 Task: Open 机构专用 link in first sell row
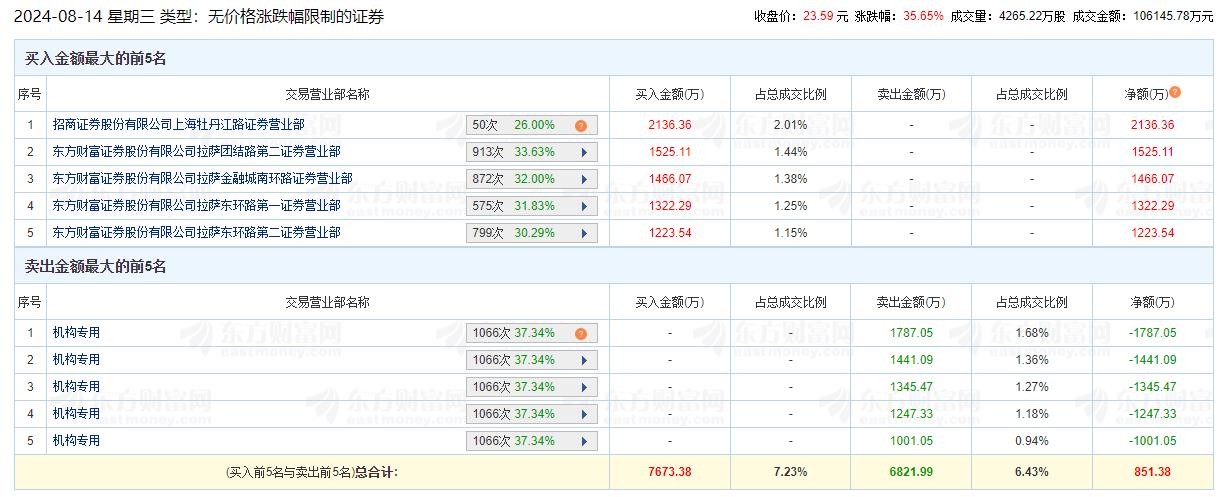point(77,333)
